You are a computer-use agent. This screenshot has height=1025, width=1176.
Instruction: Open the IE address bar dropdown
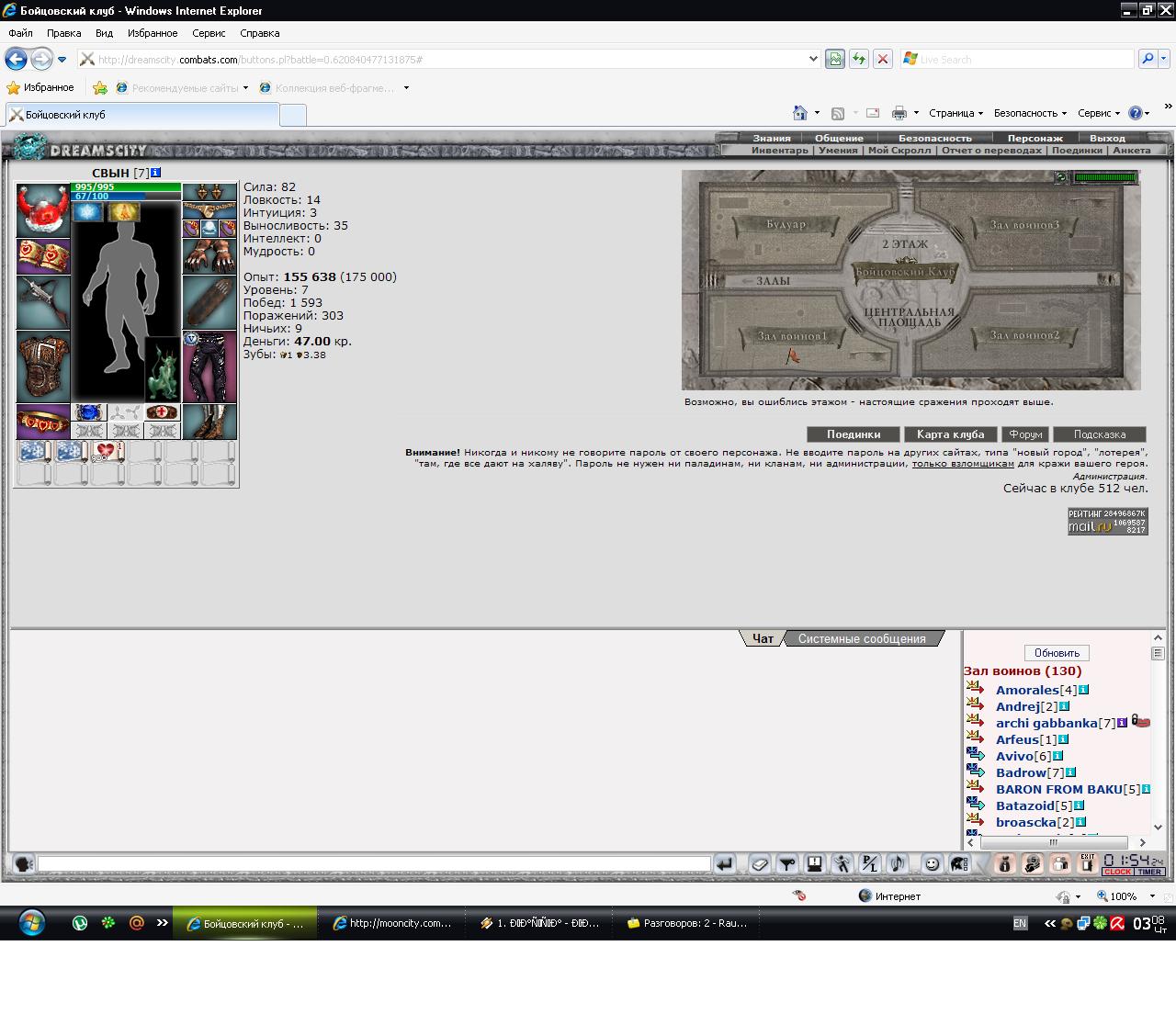coord(813,59)
